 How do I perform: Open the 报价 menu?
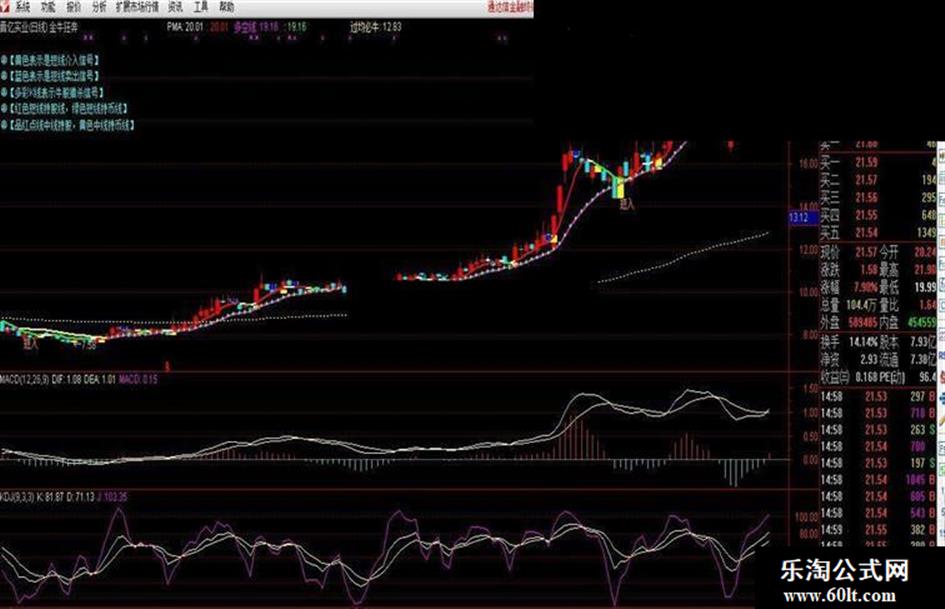pos(74,7)
